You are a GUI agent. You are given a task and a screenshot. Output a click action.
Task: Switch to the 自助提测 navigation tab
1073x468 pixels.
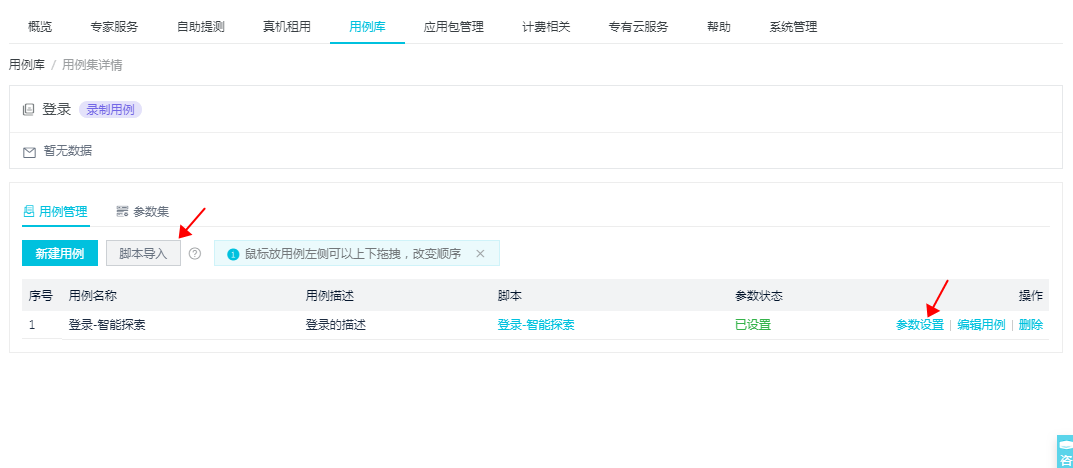point(200,27)
